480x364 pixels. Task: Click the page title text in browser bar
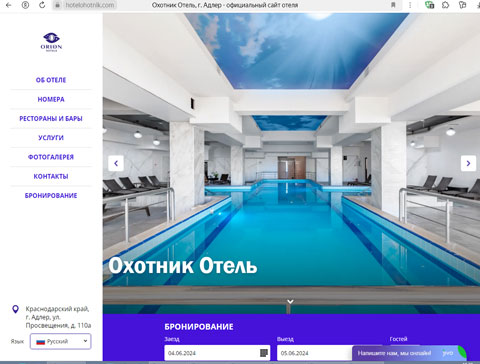pyautogui.click(x=225, y=5)
